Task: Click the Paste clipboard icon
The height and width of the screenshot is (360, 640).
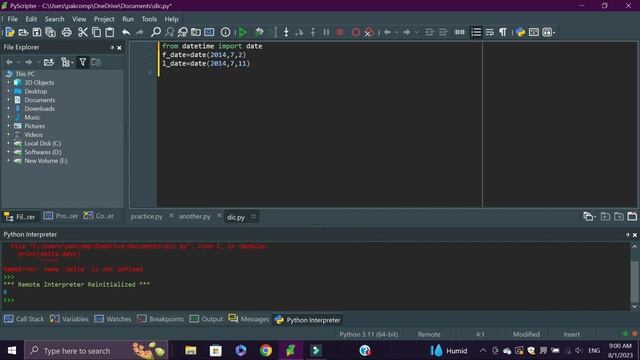Action: 110,32
